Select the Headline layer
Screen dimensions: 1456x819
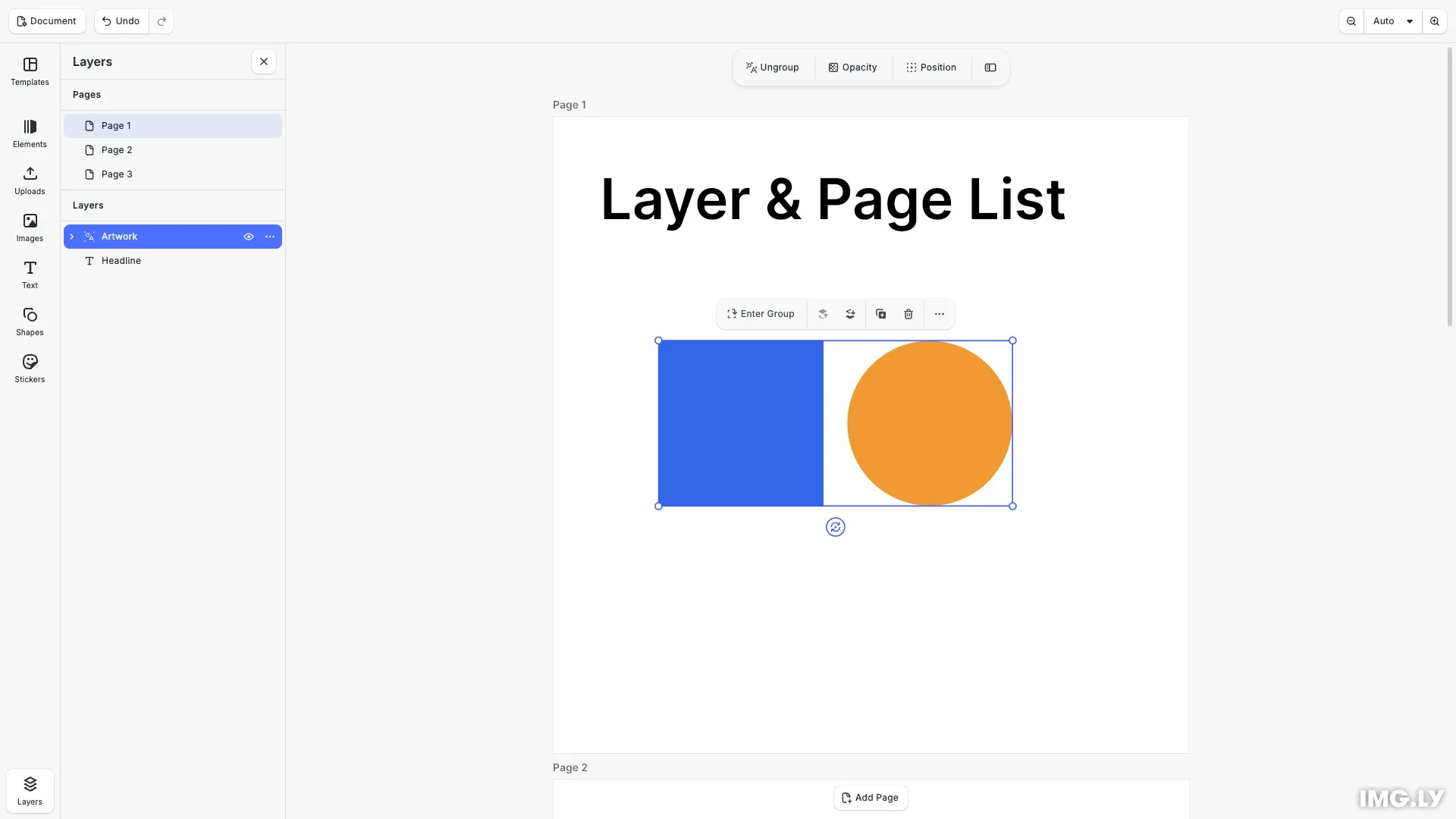tap(173, 261)
